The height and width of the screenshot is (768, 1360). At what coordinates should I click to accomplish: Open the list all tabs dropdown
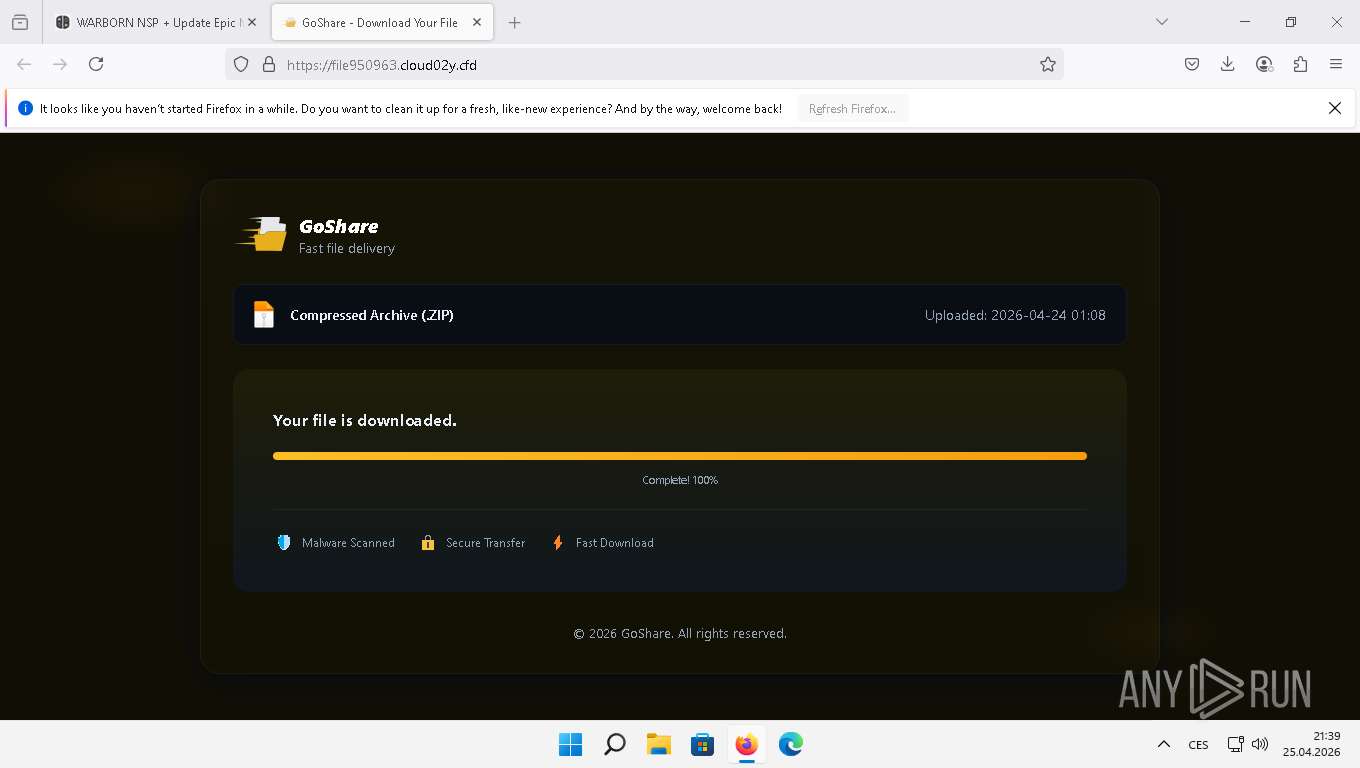(1161, 22)
